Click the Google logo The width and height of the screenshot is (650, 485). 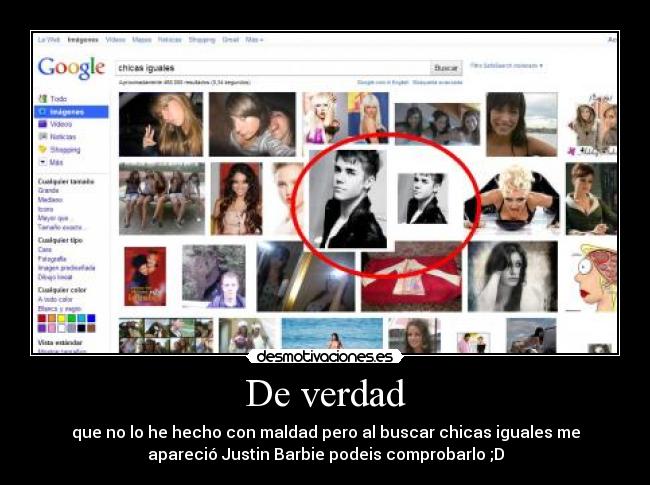(71, 68)
